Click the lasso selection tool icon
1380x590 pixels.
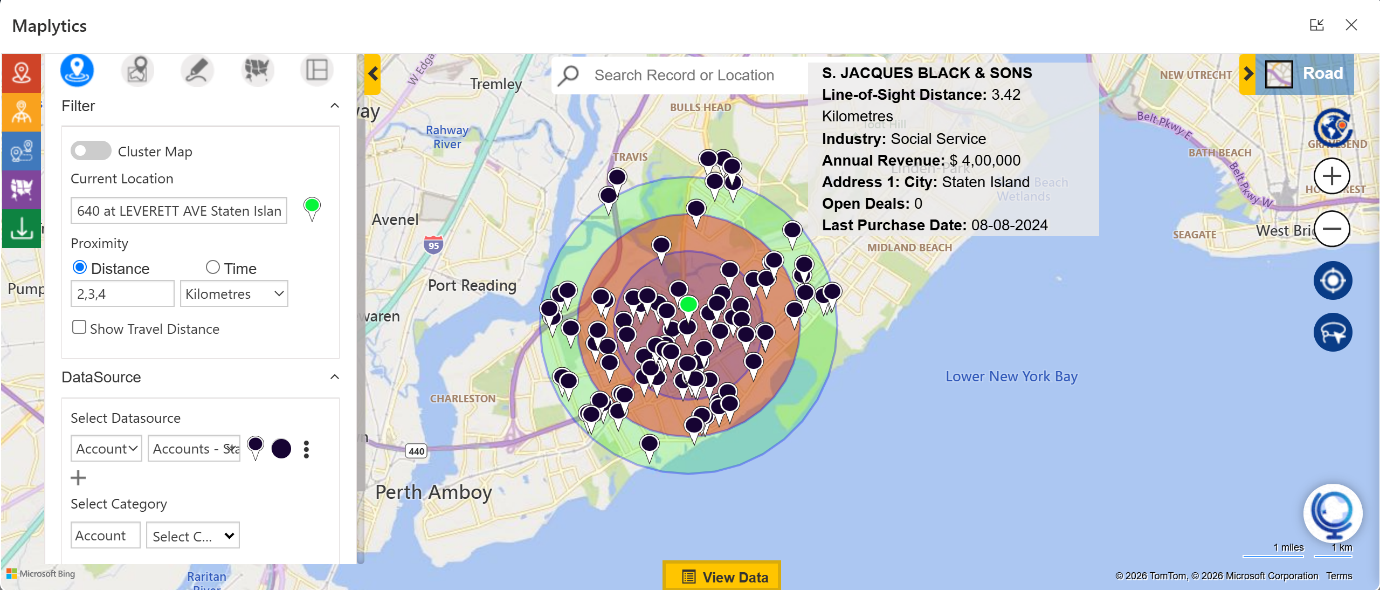tap(1333, 333)
